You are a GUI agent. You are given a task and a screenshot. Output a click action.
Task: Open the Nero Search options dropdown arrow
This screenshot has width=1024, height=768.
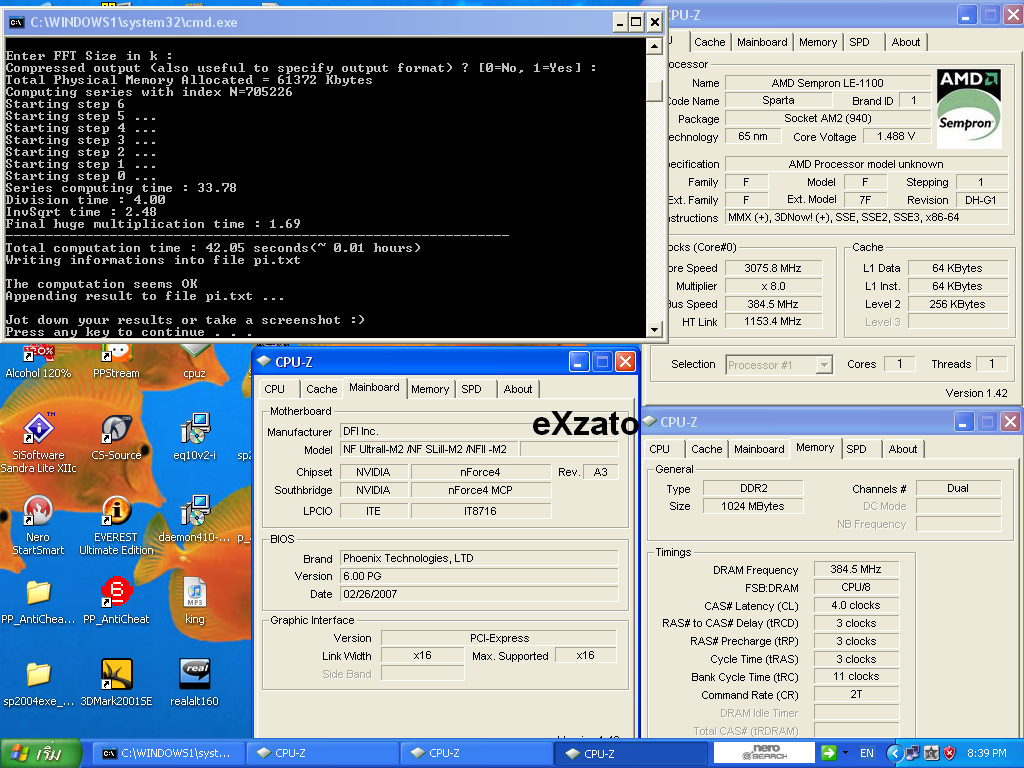pyautogui.click(x=846, y=752)
